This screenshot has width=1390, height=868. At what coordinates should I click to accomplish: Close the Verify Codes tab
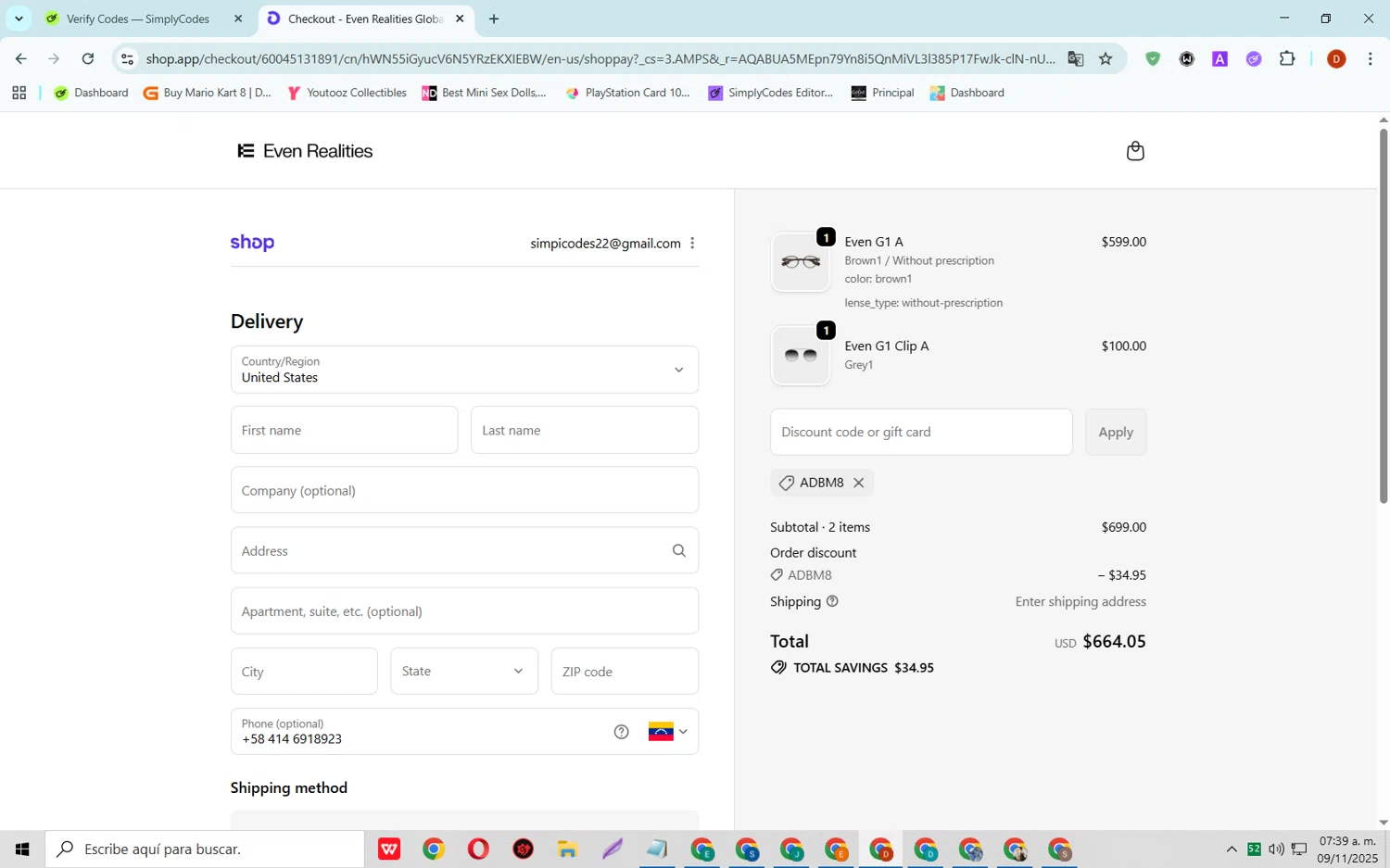(238, 19)
